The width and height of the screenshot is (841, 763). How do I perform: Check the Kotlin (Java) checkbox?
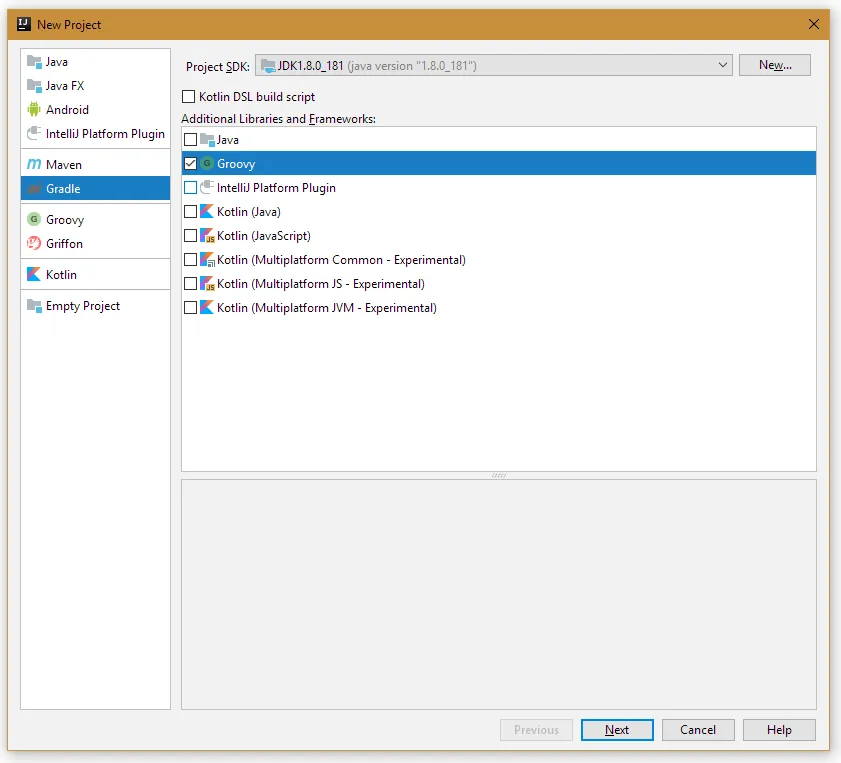point(190,212)
